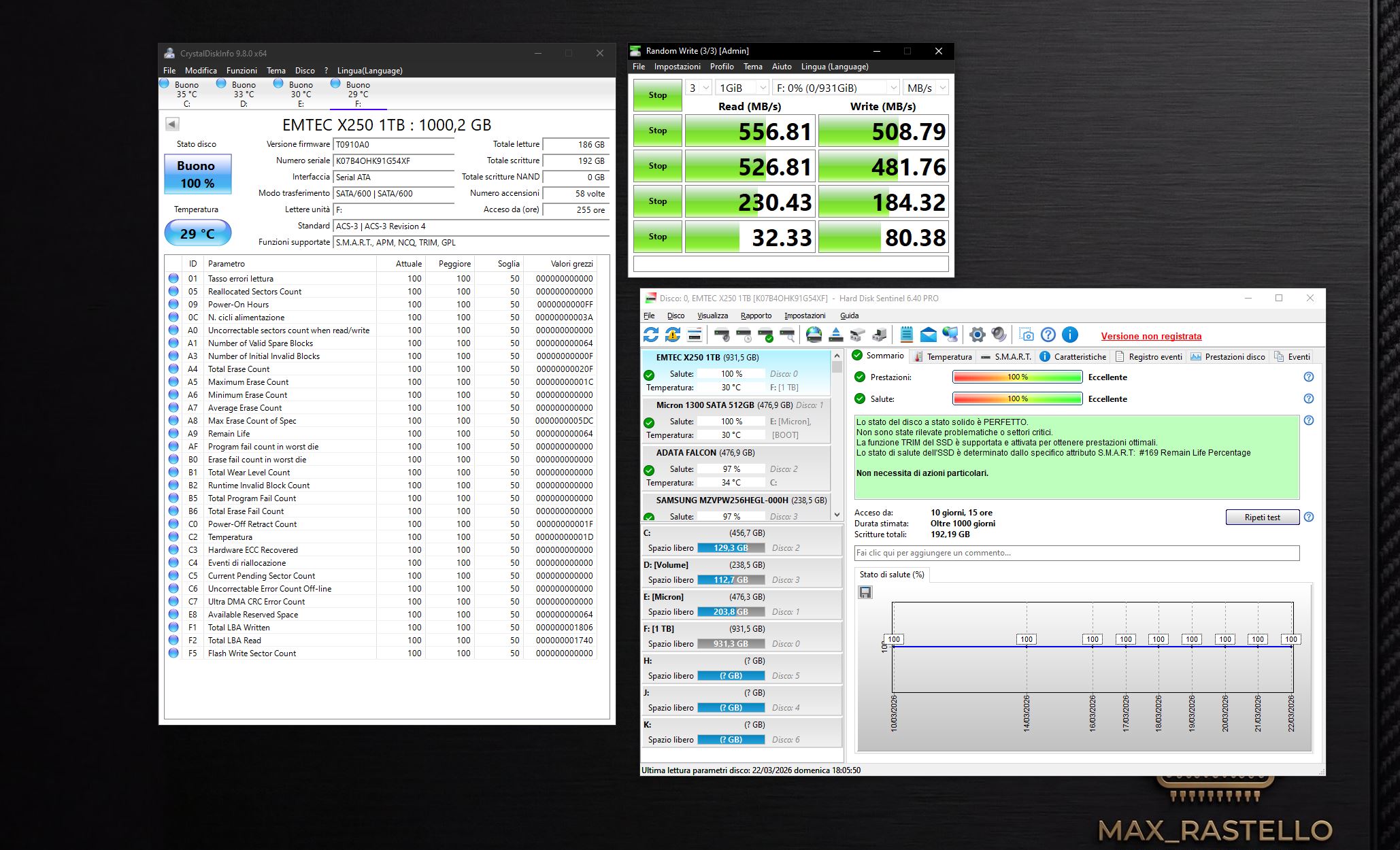This screenshot has width=1400, height=850.
Task: Click the F: [1 TB] free space bar
Action: click(x=731, y=644)
